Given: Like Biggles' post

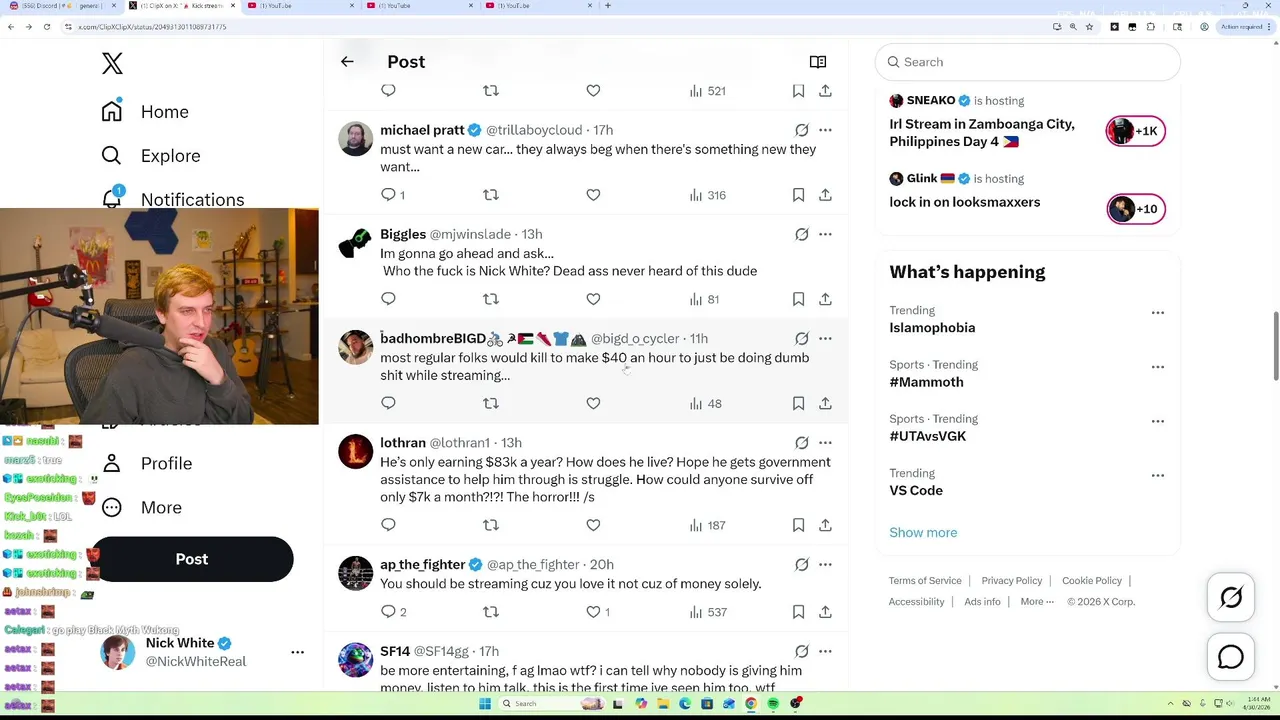Looking at the screenshot, I should pos(593,299).
